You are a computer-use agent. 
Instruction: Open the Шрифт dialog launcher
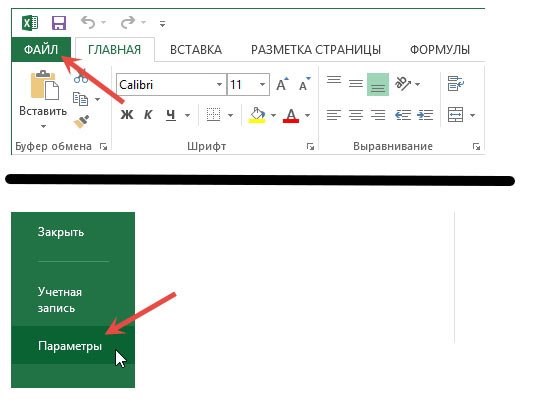pos(310,147)
